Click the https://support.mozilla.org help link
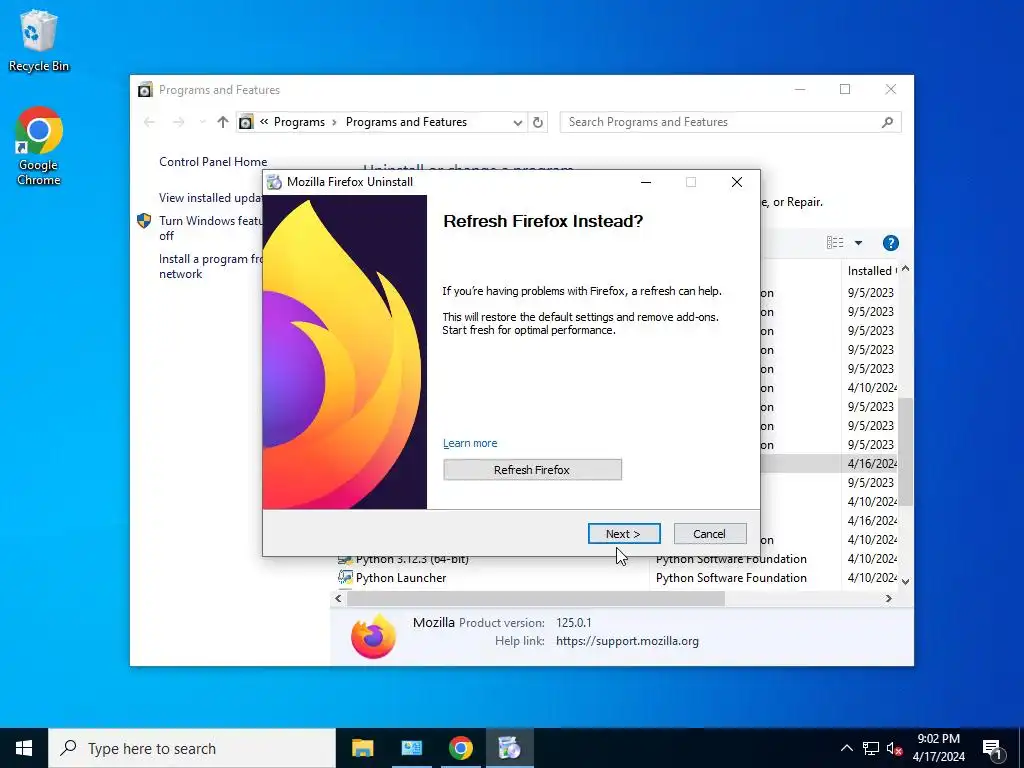 tap(627, 641)
